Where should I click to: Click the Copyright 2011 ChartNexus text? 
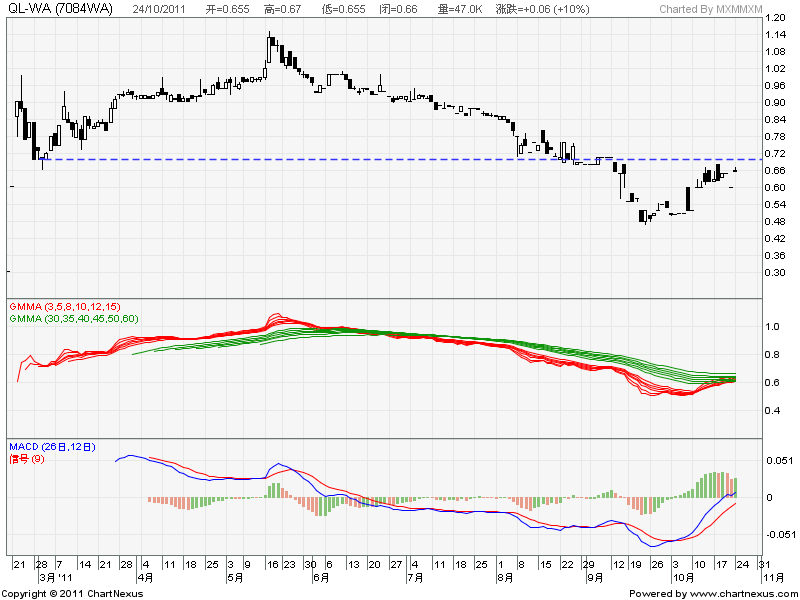pyautogui.click(x=71, y=593)
